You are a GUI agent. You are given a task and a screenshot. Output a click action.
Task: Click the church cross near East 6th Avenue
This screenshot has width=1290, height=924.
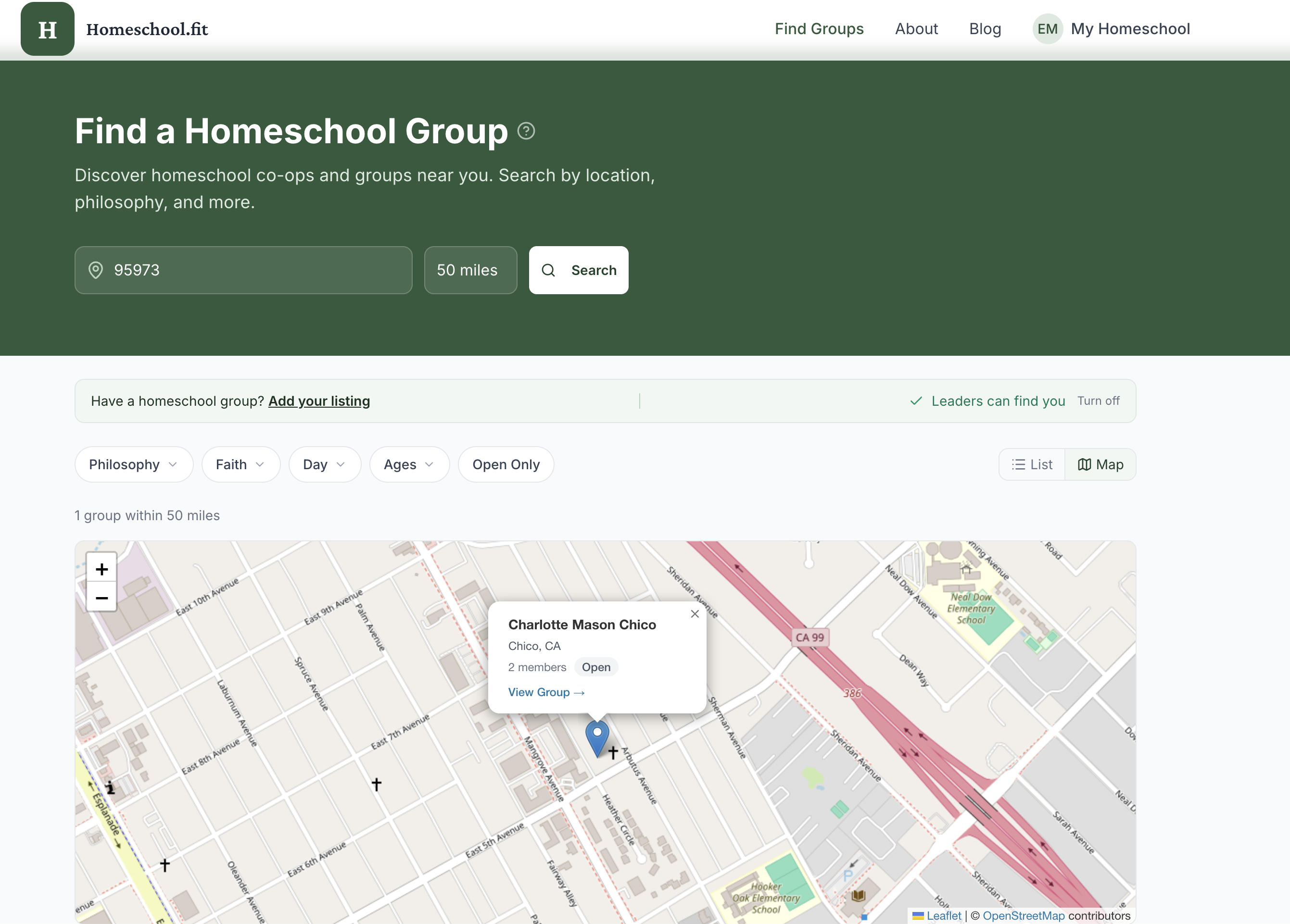point(165,865)
